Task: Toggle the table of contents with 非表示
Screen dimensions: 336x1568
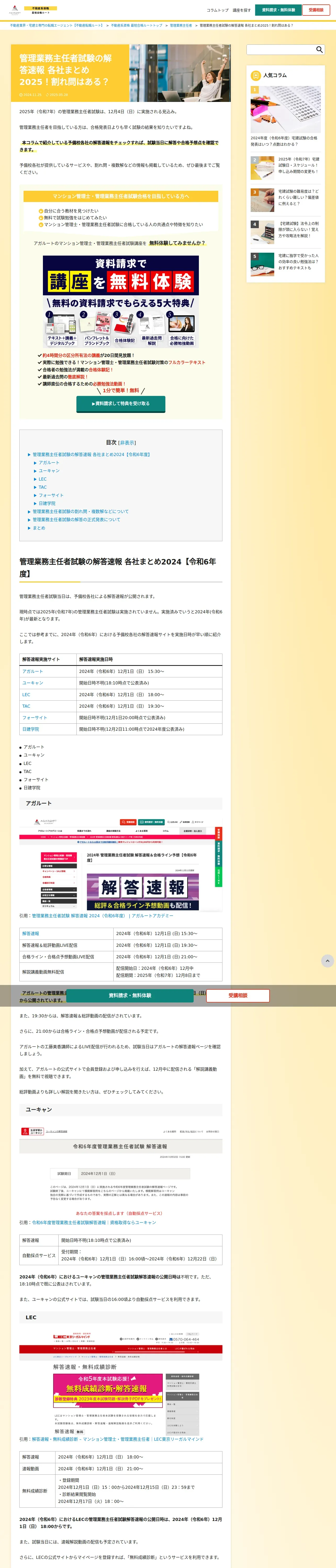Action: 127,442
